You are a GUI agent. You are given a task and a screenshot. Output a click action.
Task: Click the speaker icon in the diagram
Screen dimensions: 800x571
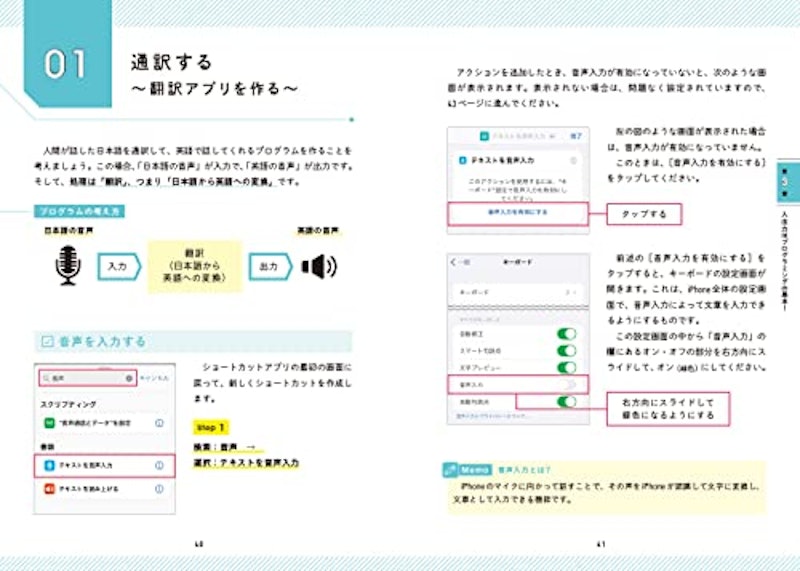tap(319, 266)
